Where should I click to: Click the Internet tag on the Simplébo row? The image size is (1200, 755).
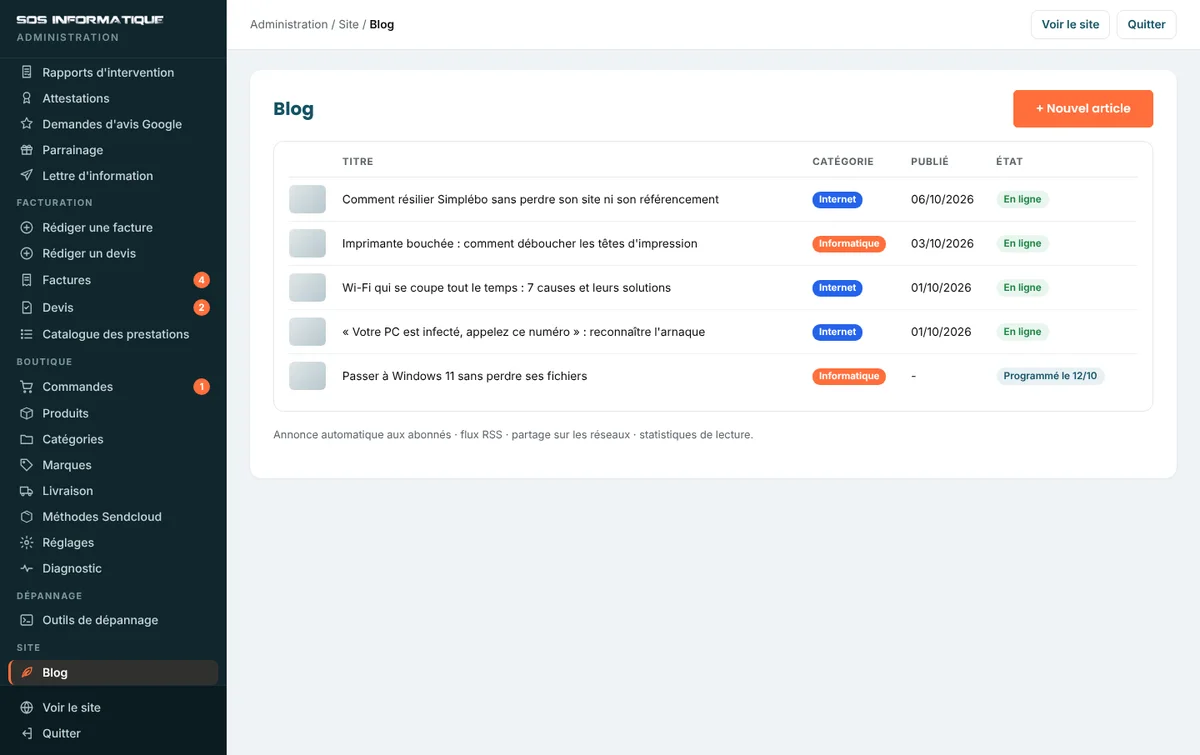point(837,199)
